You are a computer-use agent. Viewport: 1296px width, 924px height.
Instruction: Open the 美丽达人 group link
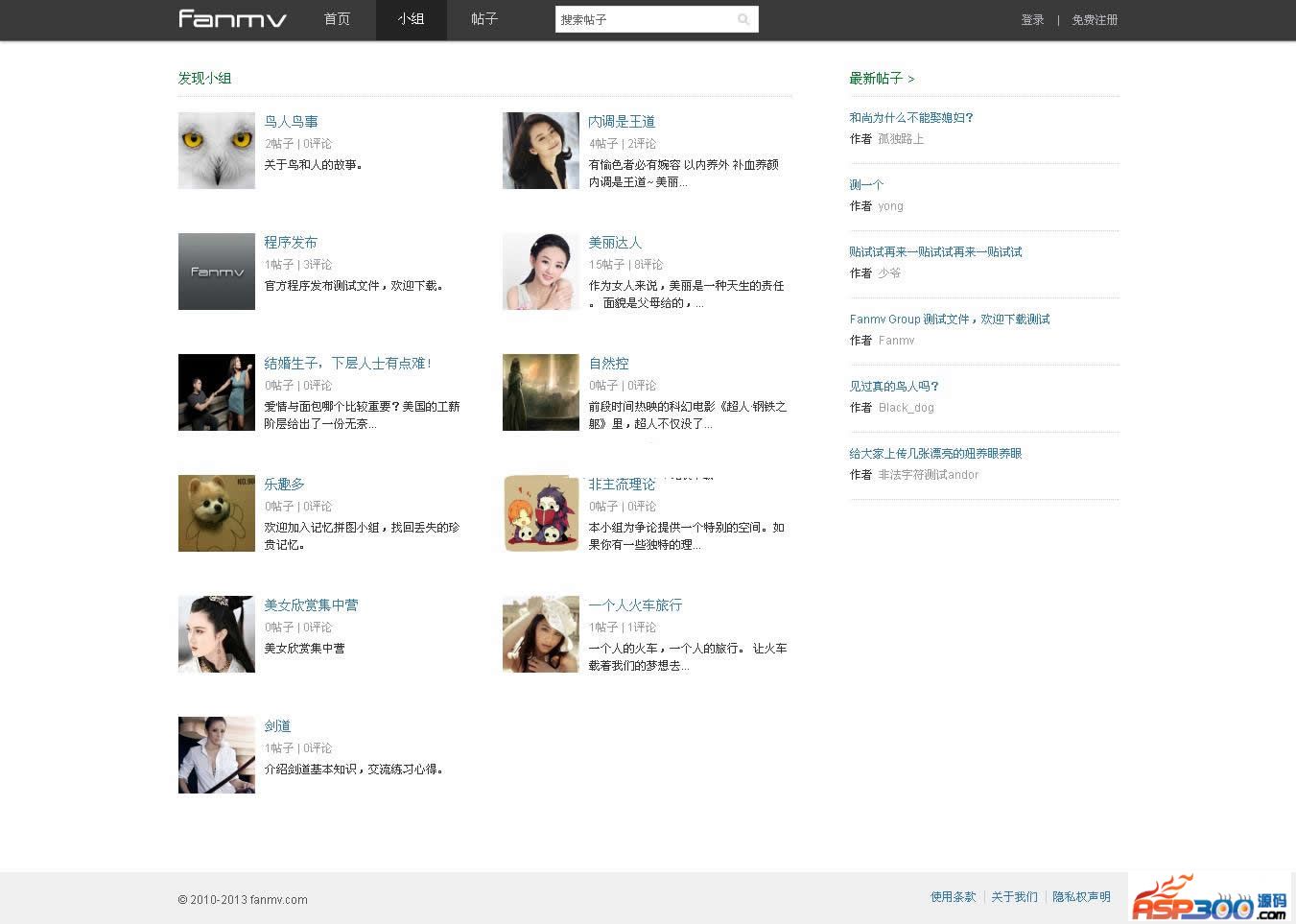point(615,243)
